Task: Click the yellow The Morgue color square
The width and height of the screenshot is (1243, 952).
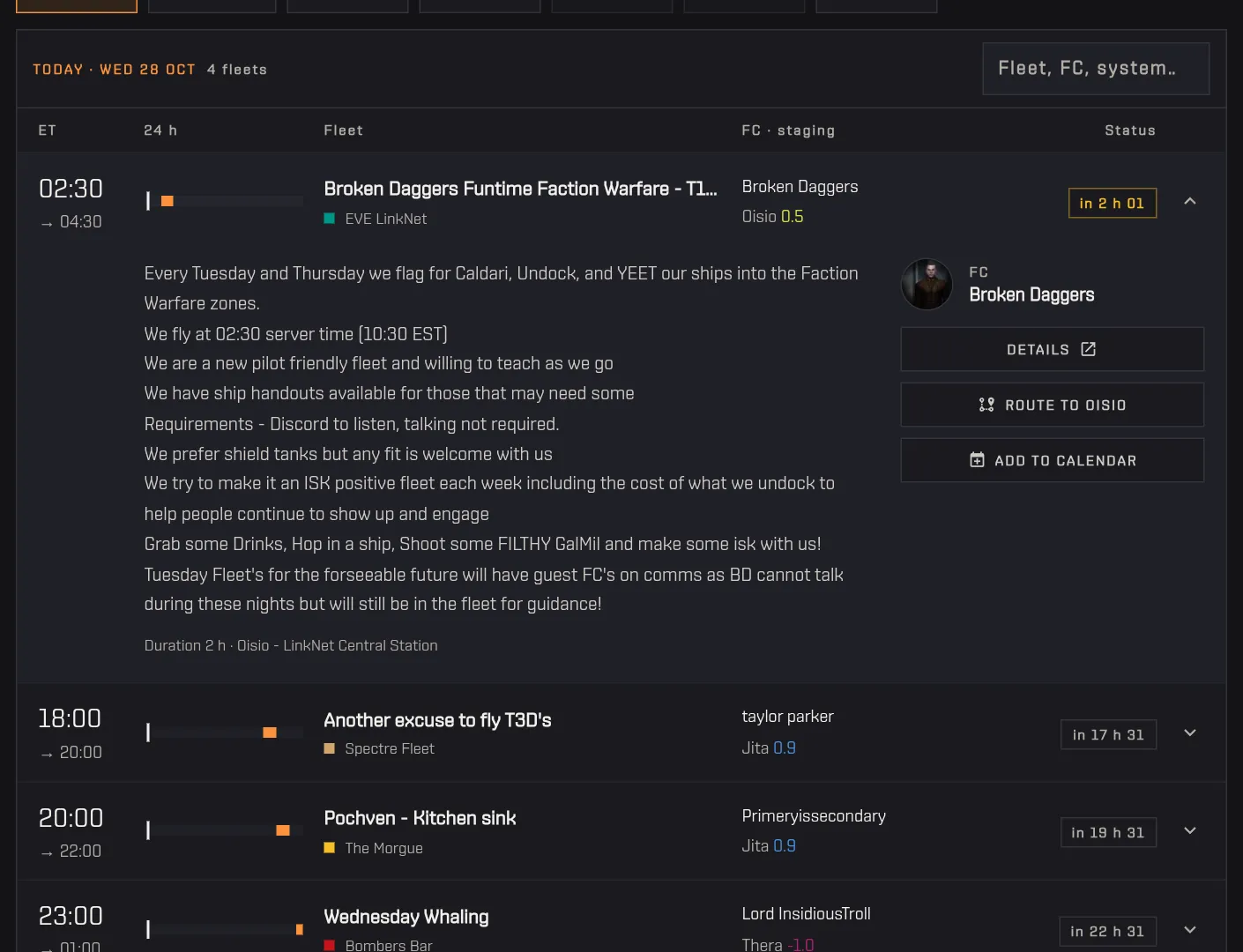Action: point(329,848)
